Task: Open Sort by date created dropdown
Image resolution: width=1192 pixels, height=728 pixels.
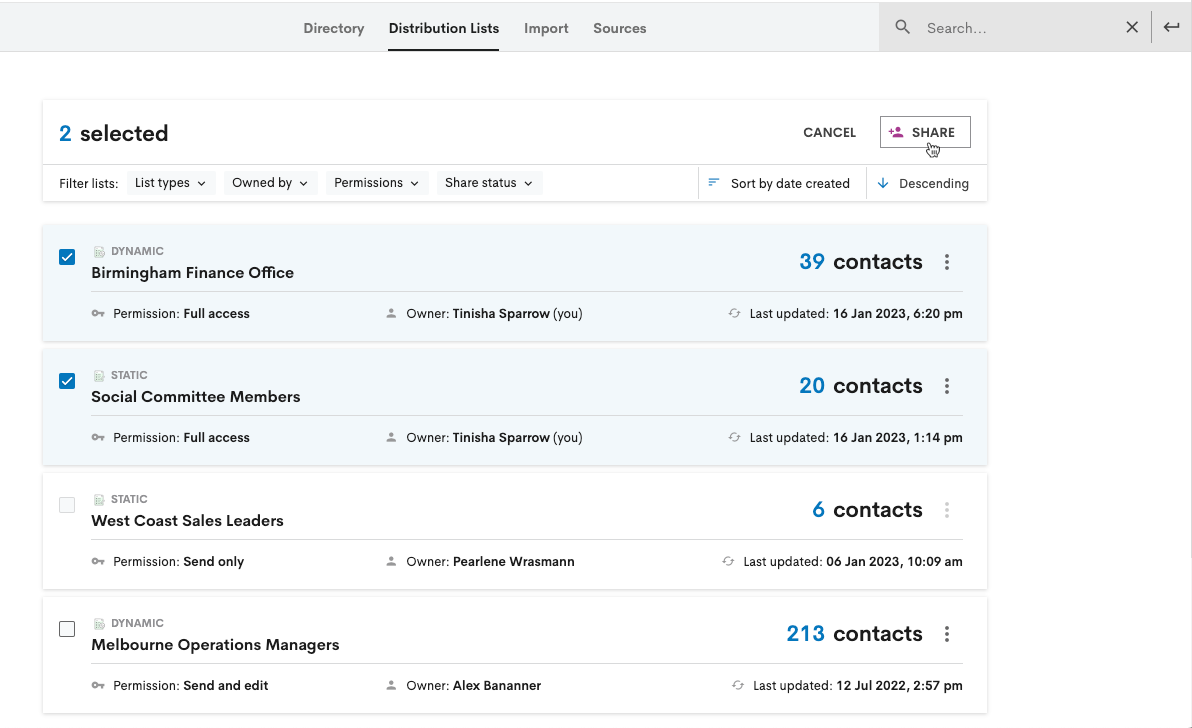Action: 781,183
